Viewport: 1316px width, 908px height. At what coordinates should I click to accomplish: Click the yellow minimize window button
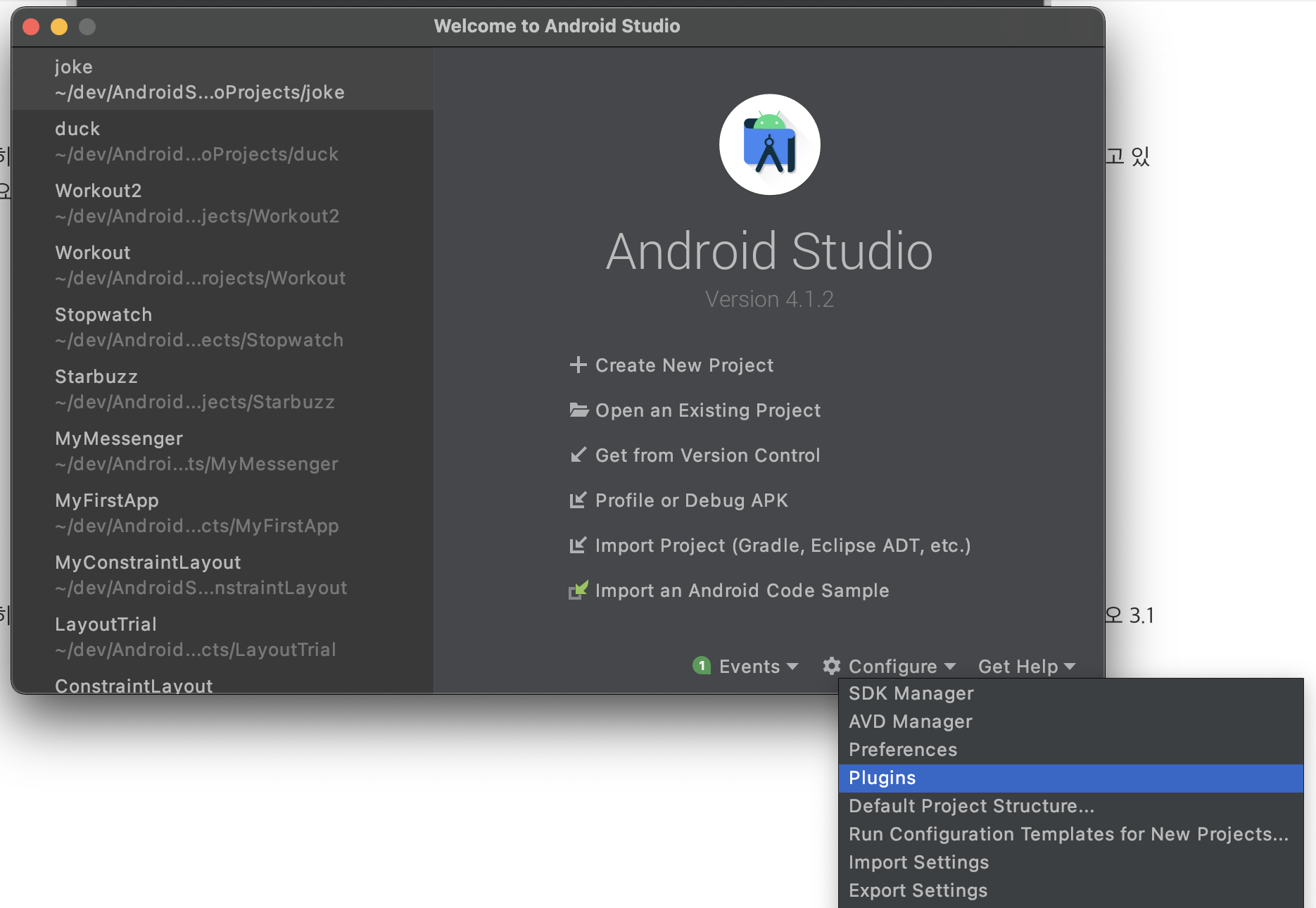tap(59, 27)
